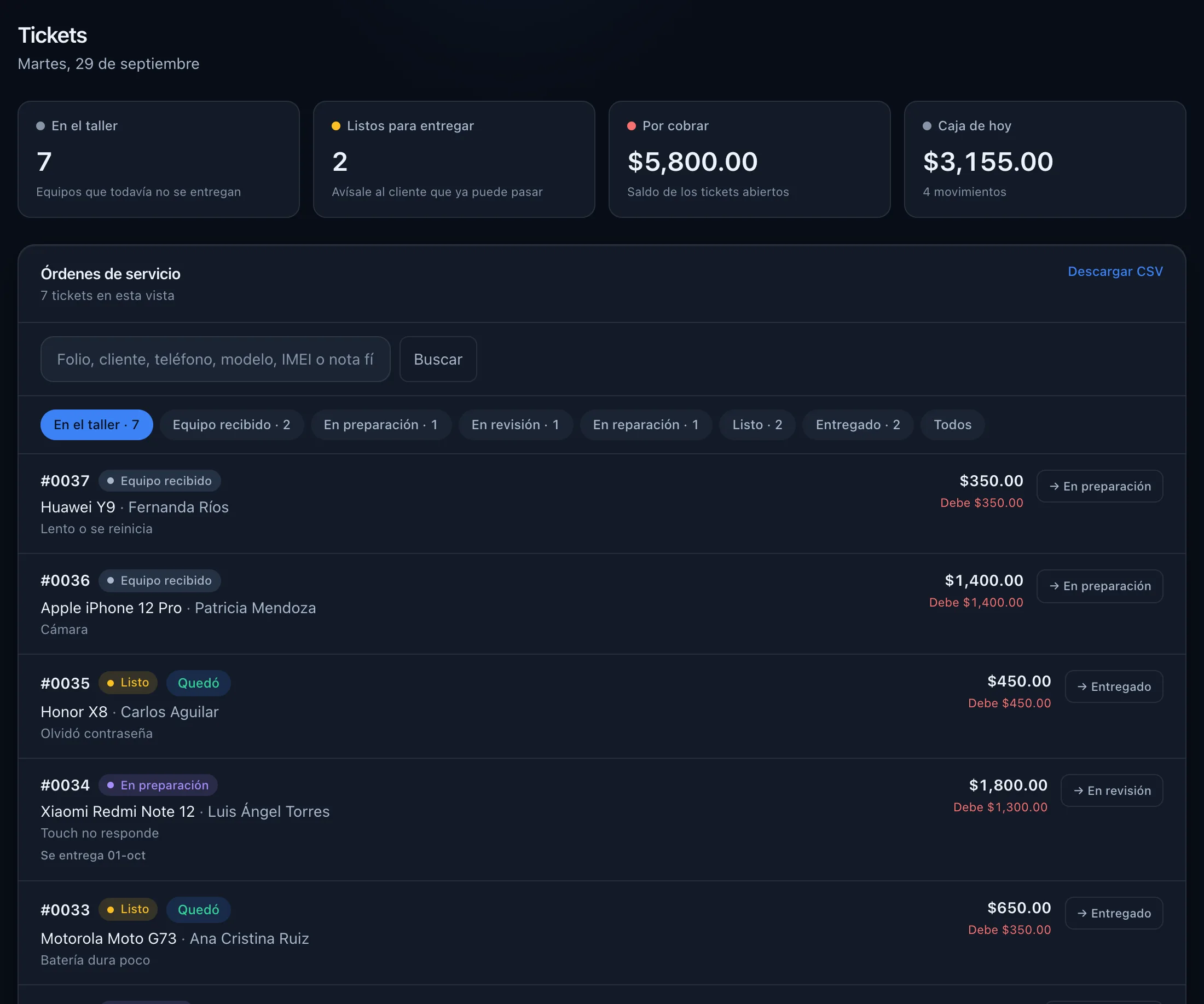Click 'Motorola Moto G73 · Ana Cristina Ruiz'

pos(175,938)
